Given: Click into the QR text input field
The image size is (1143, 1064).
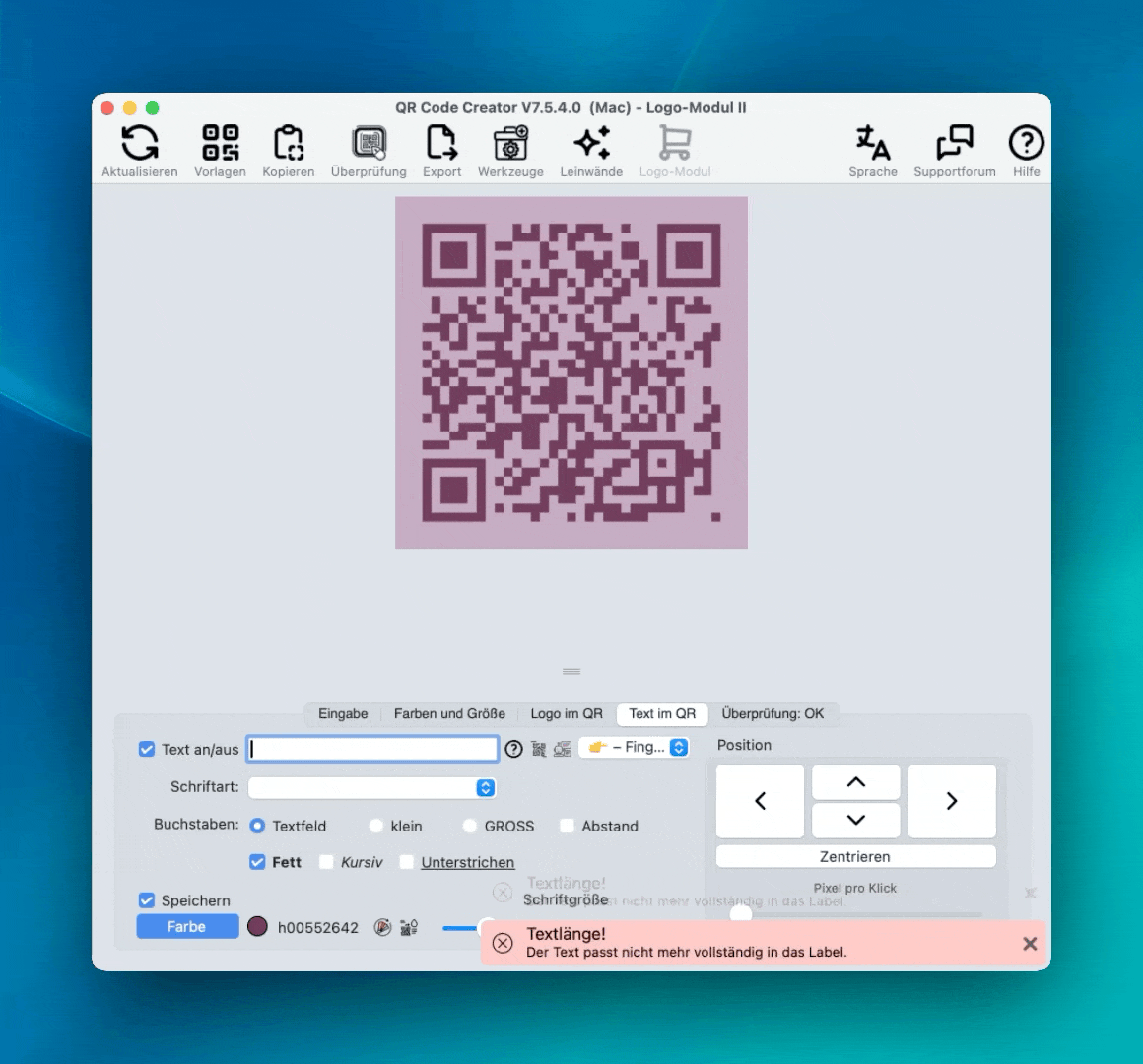Looking at the screenshot, I should [x=372, y=750].
